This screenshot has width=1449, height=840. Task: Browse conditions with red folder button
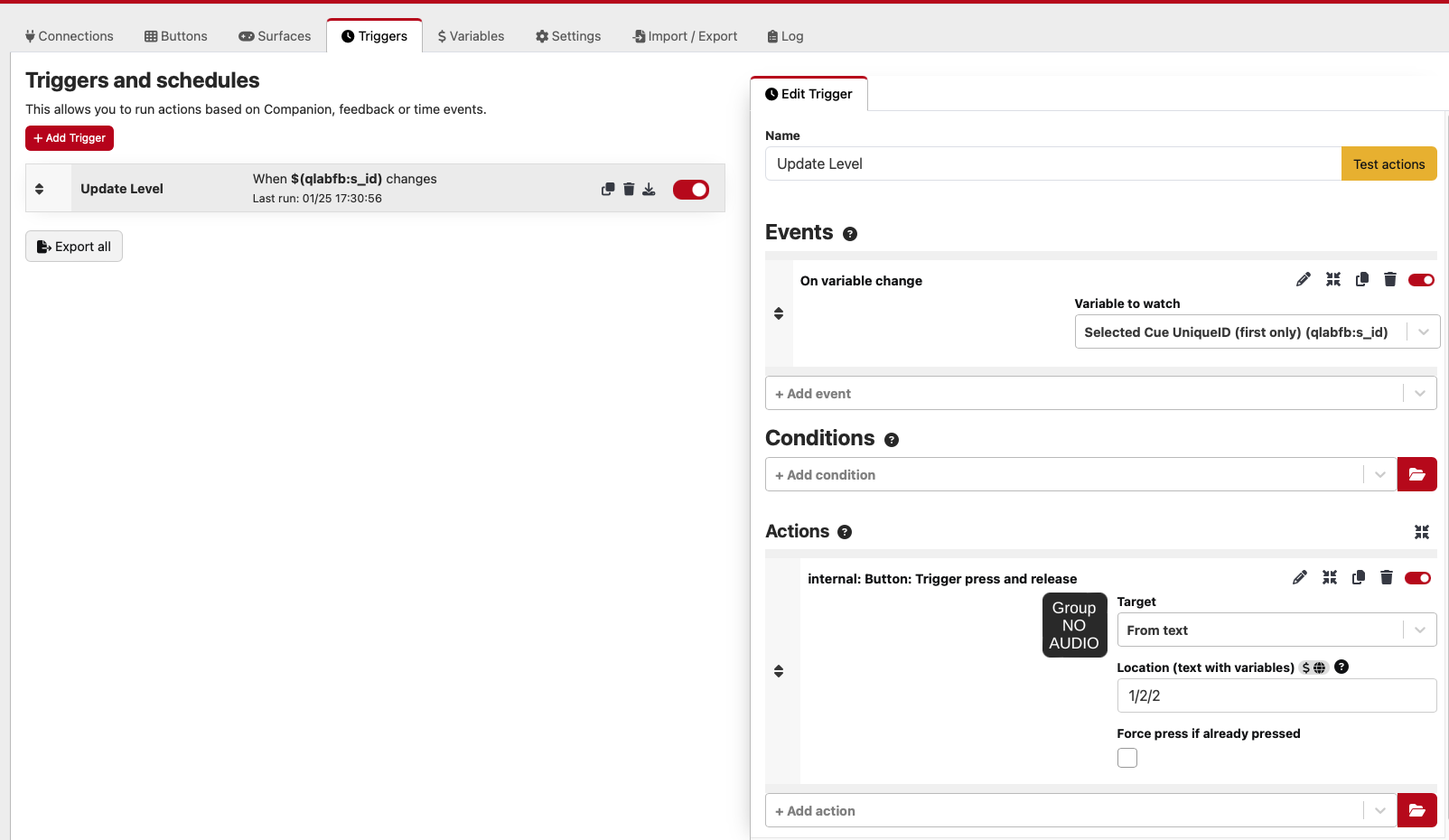(x=1416, y=474)
